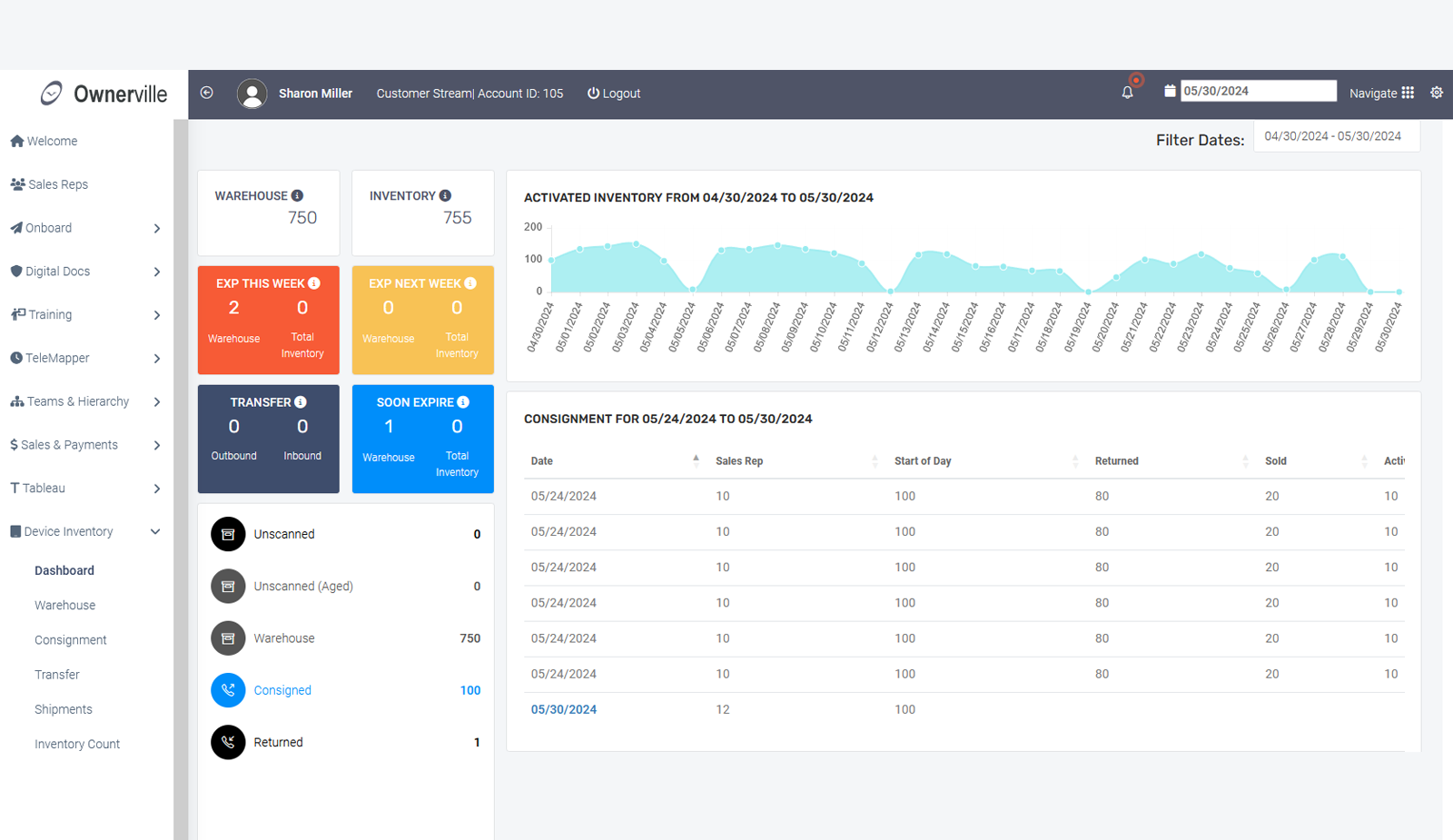Viewport: 1453px width, 840px height.
Task: Click the calendar icon beside date
Action: (1170, 91)
